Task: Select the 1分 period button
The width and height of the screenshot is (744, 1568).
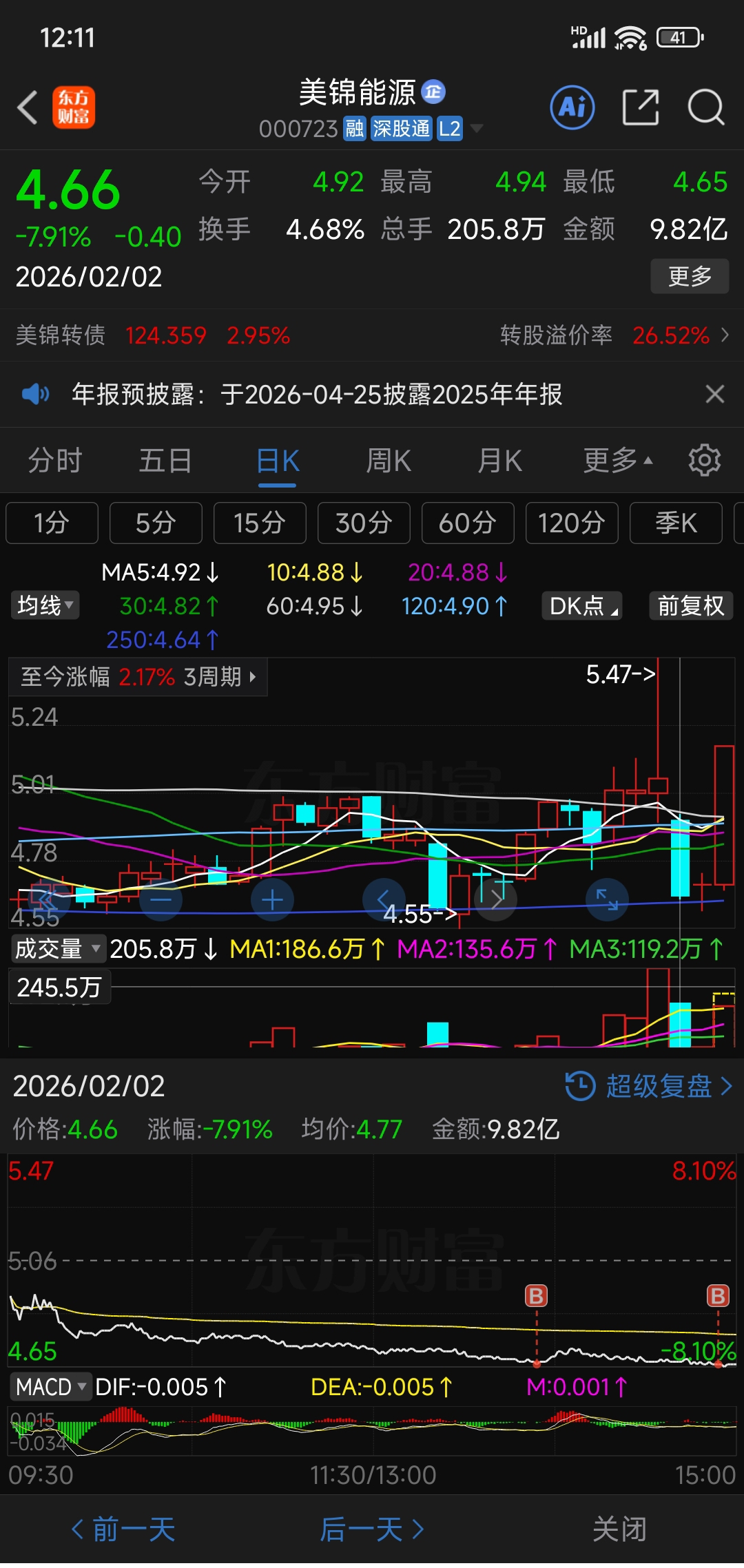Action: click(52, 523)
